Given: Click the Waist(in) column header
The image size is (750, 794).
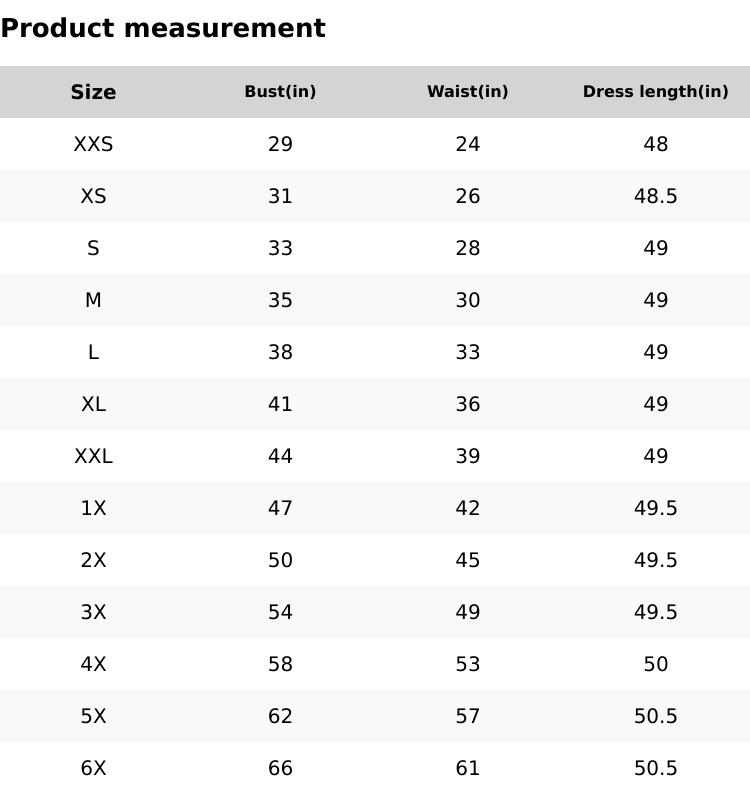Looking at the screenshot, I should point(467,92).
